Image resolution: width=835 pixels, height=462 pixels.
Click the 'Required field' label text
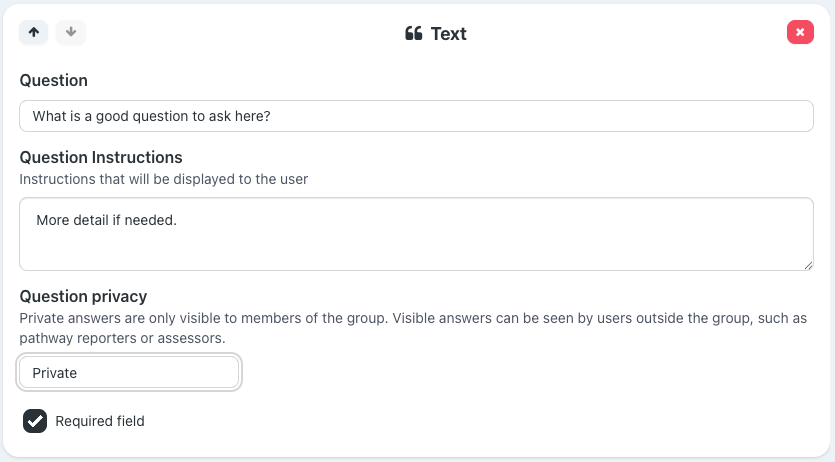coord(100,421)
